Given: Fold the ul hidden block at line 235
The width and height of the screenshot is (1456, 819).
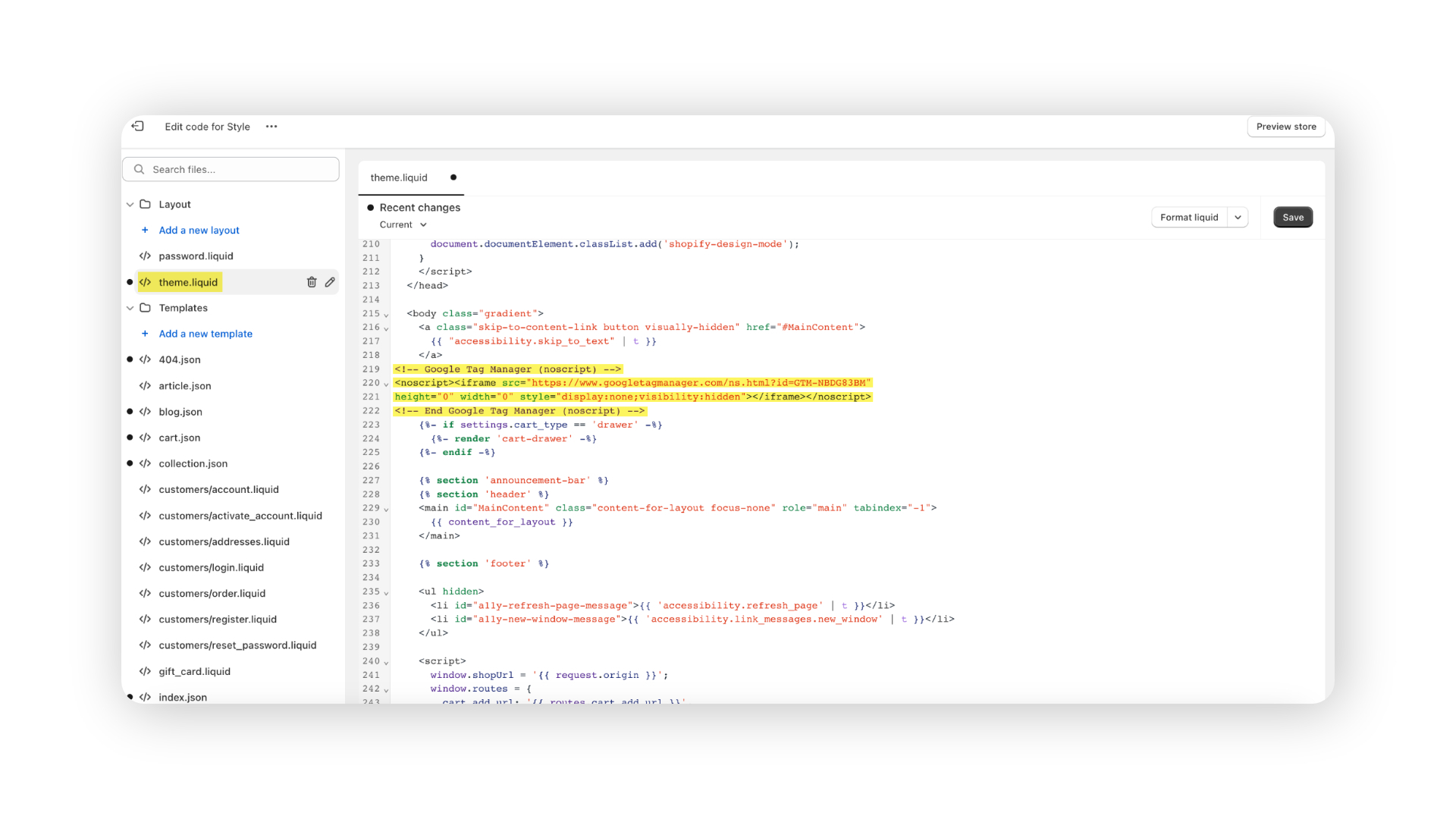Looking at the screenshot, I should click(386, 592).
